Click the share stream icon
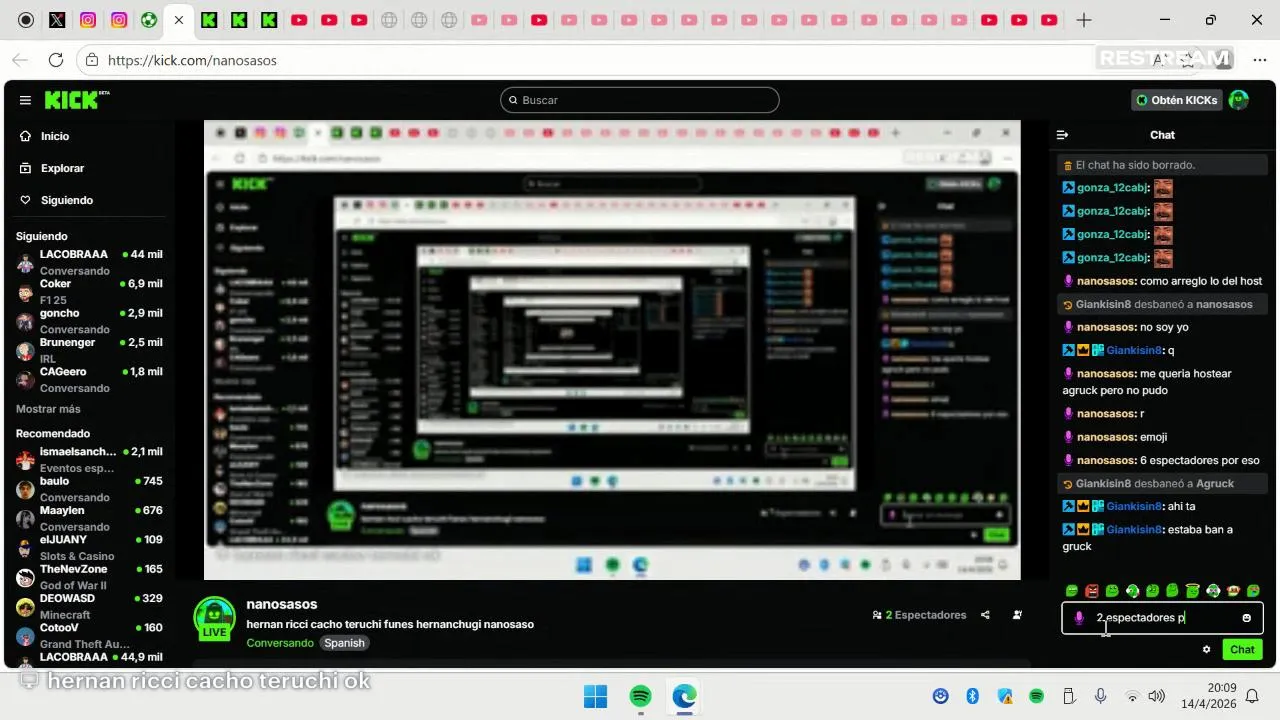Screen dimensions: 1280x720 point(985,615)
